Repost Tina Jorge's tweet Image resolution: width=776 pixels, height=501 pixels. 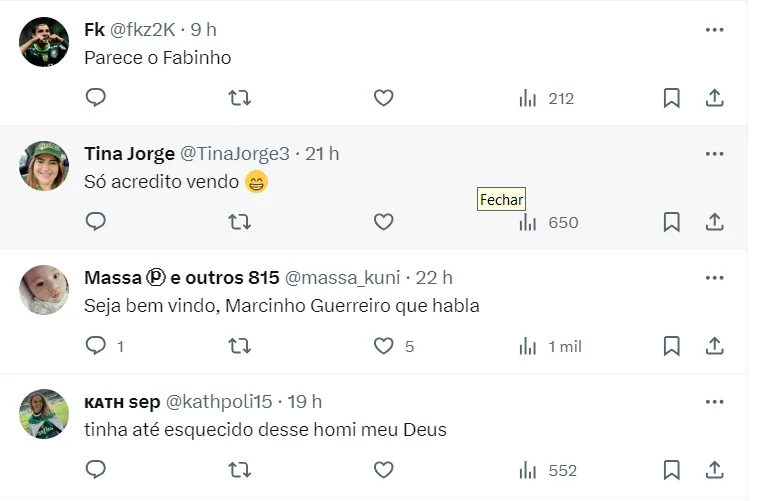click(x=240, y=222)
